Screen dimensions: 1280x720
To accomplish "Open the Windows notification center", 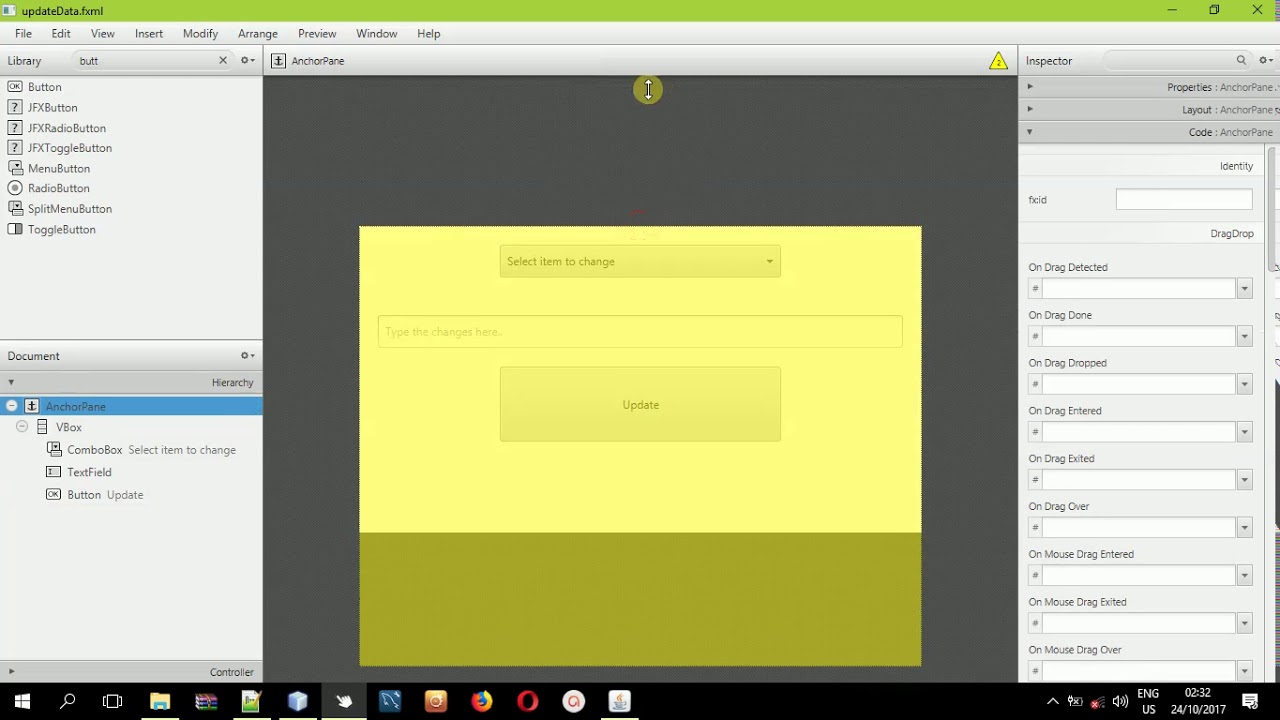I will click(x=1250, y=701).
